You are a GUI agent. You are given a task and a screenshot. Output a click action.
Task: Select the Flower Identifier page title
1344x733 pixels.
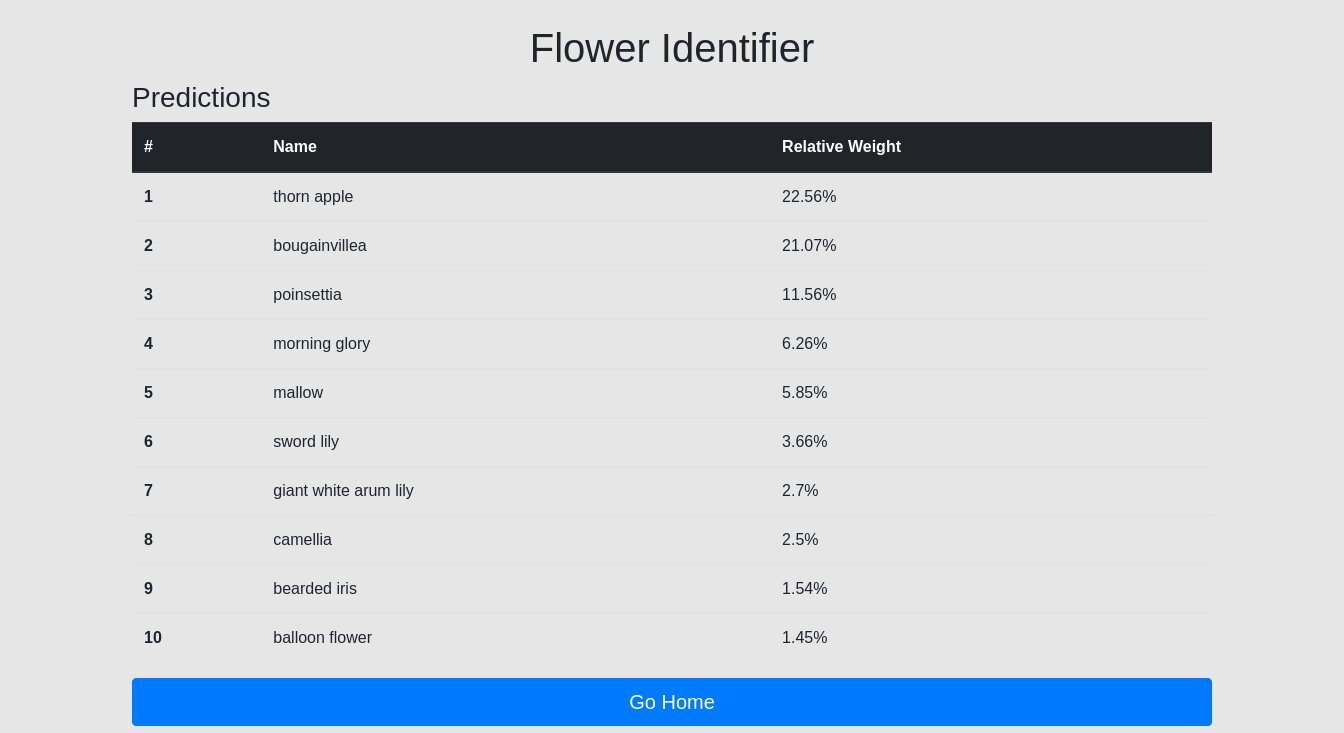pos(672,48)
